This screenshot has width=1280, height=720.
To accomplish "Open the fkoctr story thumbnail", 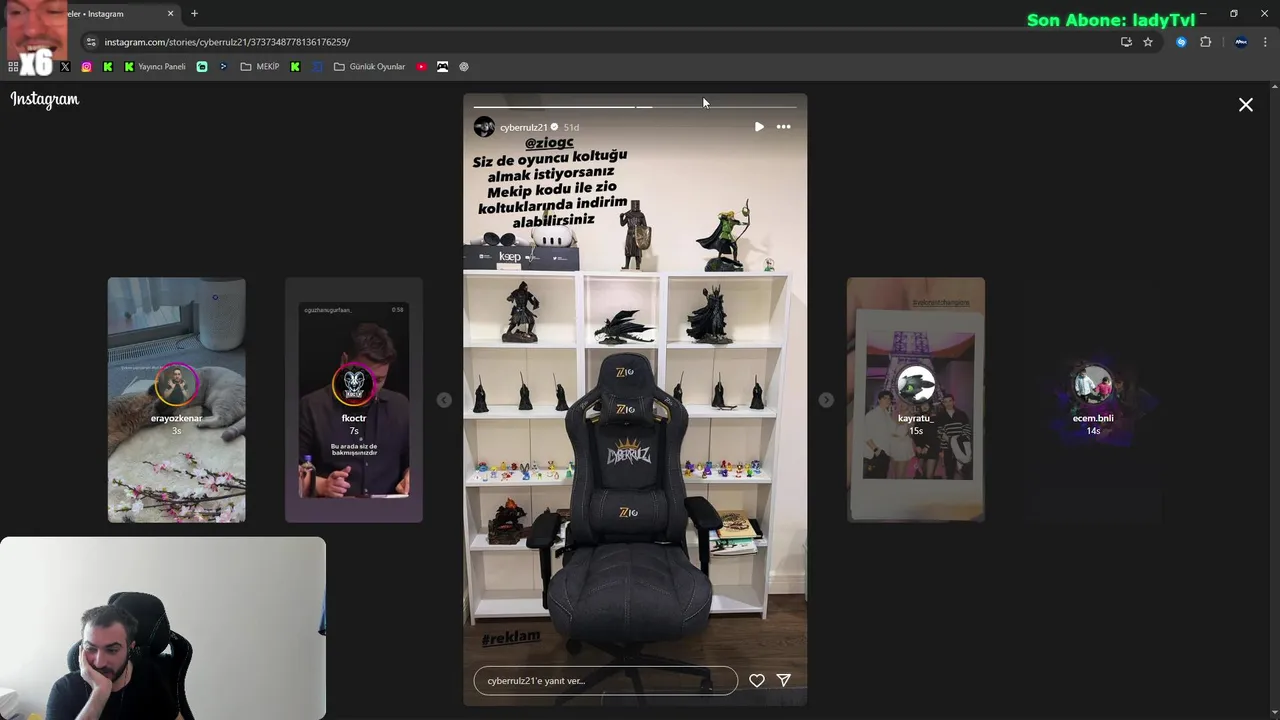I will point(354,400).
